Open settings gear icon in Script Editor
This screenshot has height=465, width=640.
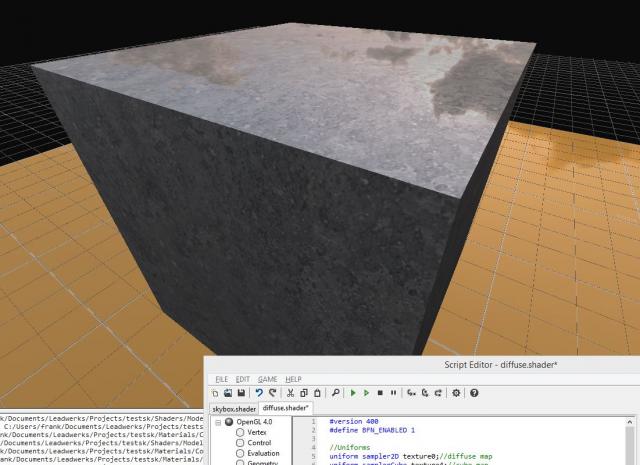(x=456, y=393)
